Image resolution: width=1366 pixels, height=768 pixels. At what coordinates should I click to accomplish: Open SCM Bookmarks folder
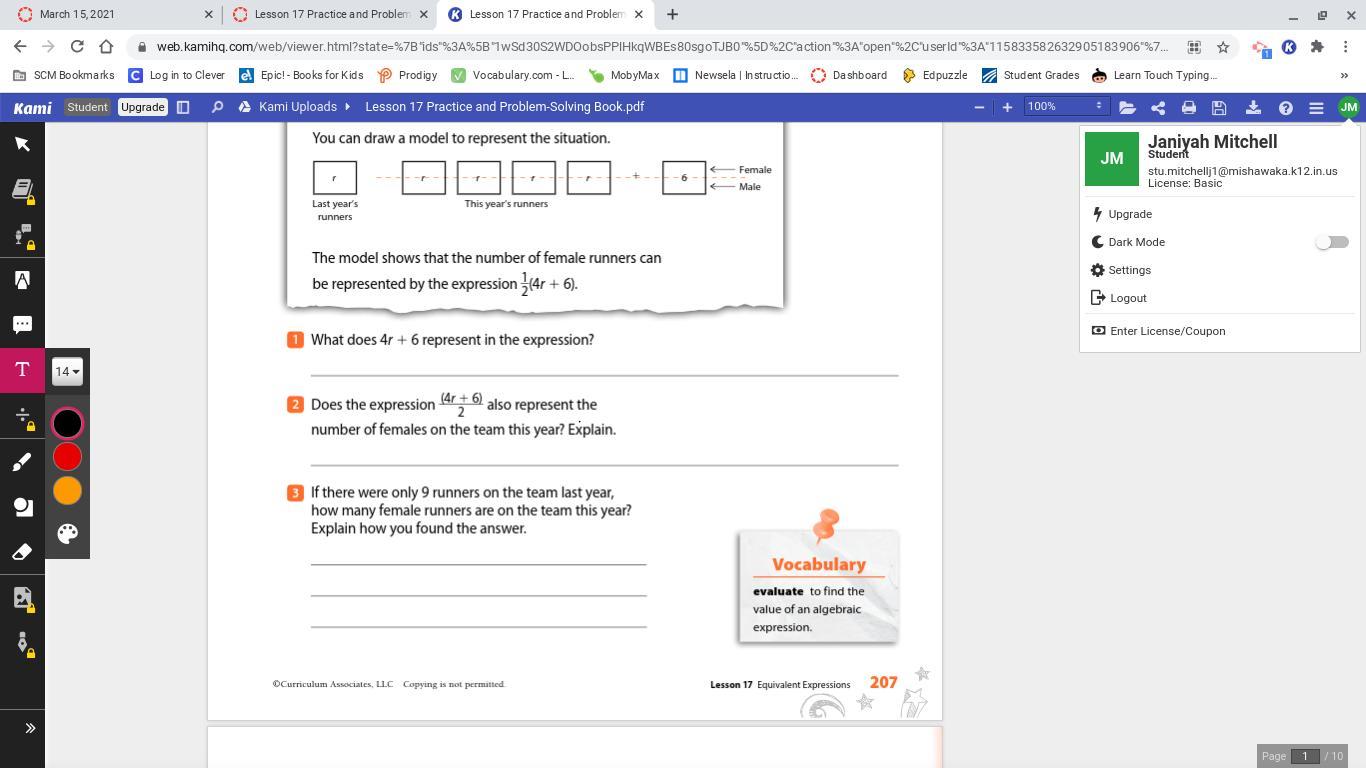[x=65, y=75]
